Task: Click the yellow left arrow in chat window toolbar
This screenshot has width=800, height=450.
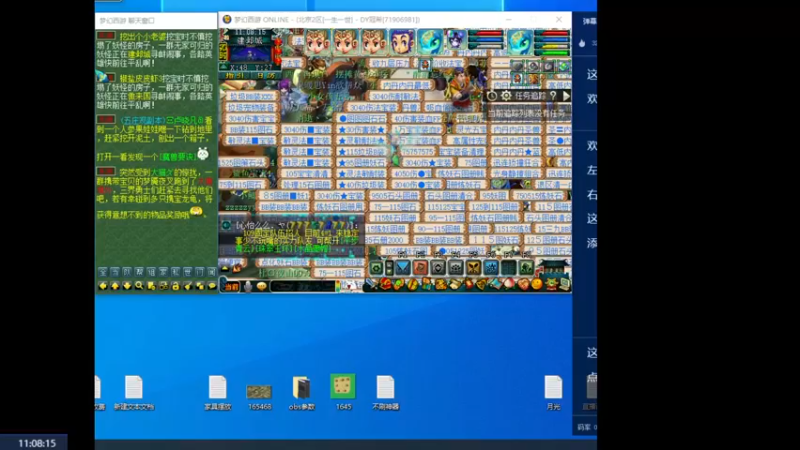Action: point(103,286)
